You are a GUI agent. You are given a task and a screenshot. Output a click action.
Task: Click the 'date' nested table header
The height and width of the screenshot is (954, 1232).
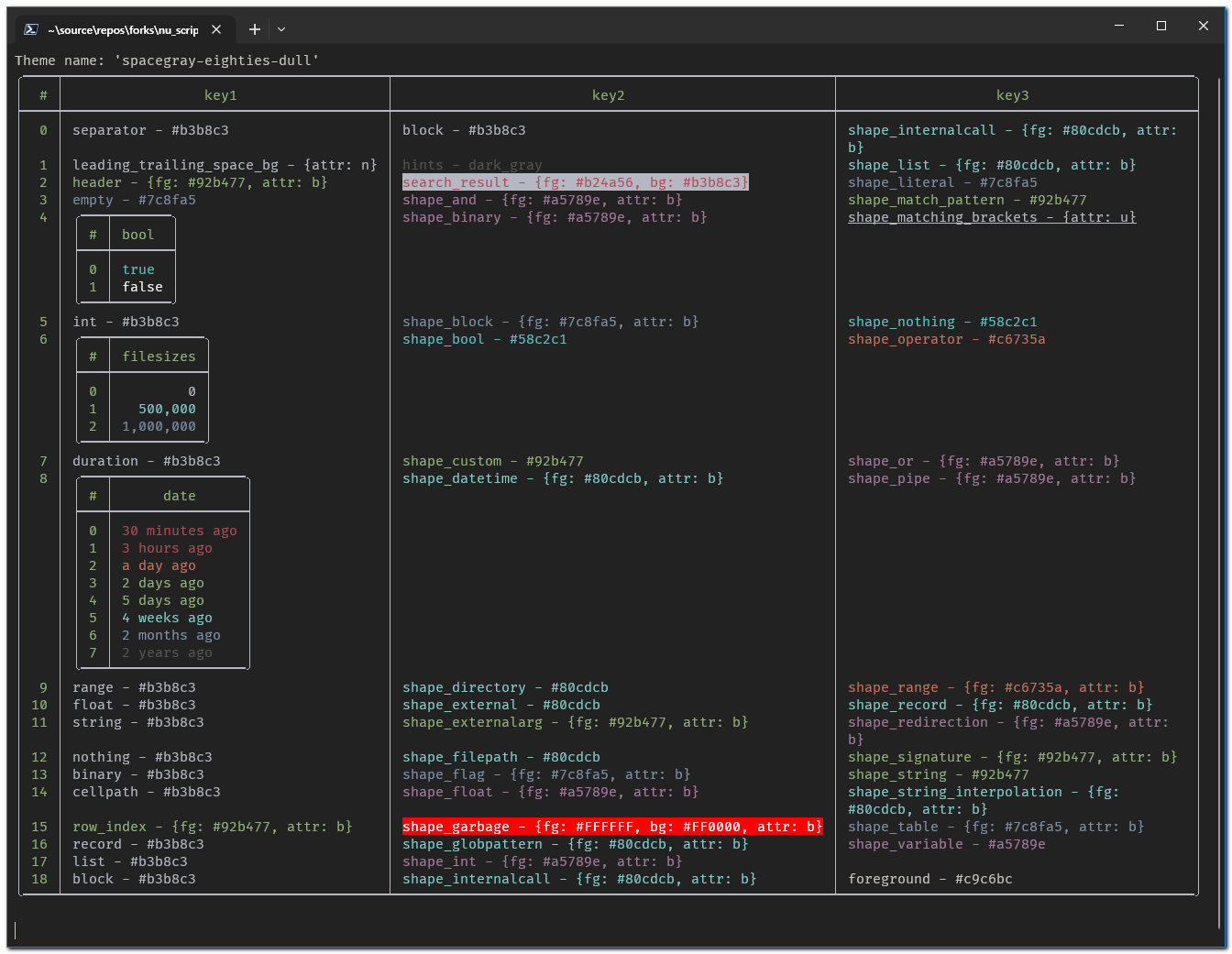(x=180, y=496)
